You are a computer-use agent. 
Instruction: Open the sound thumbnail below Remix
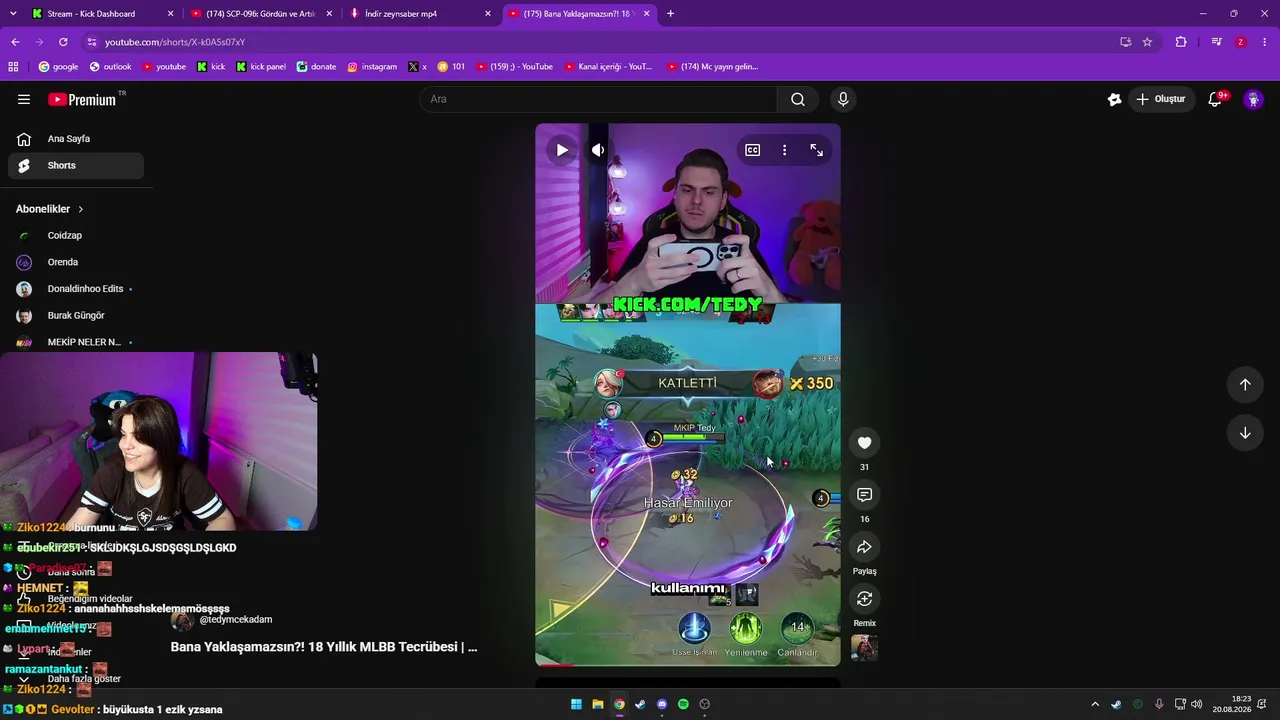click(865, 649)
